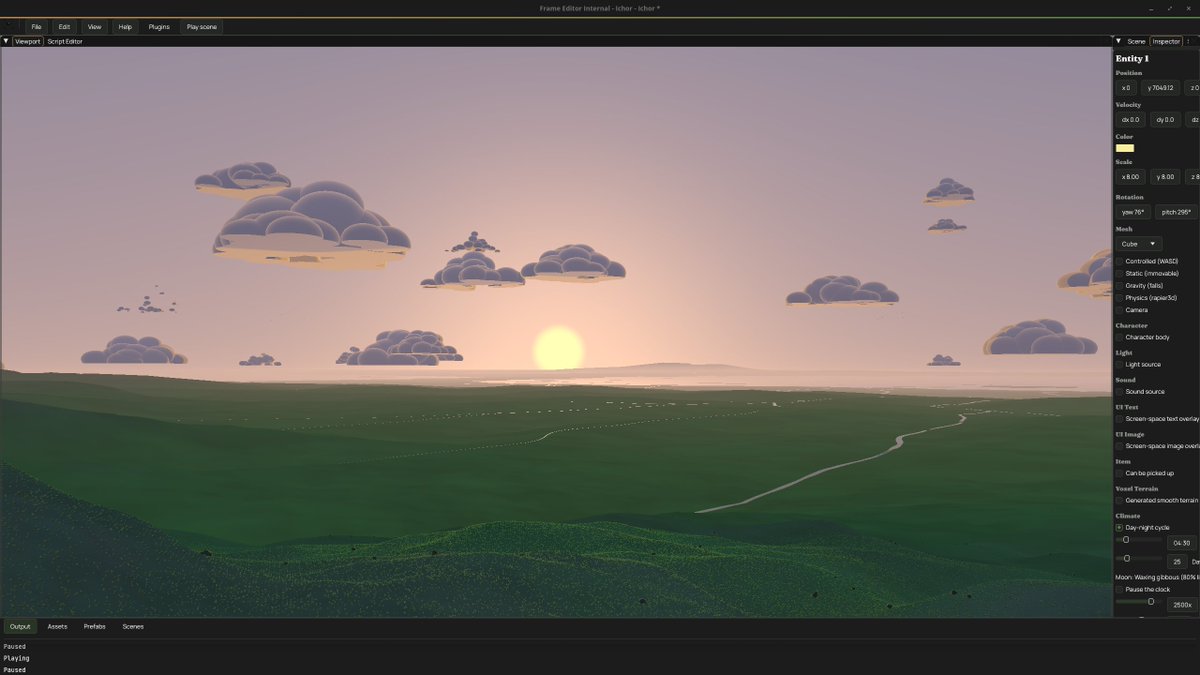1200x675 pixels.
Task: Toggle Pause the clock checkbox
Action: 1119,589
